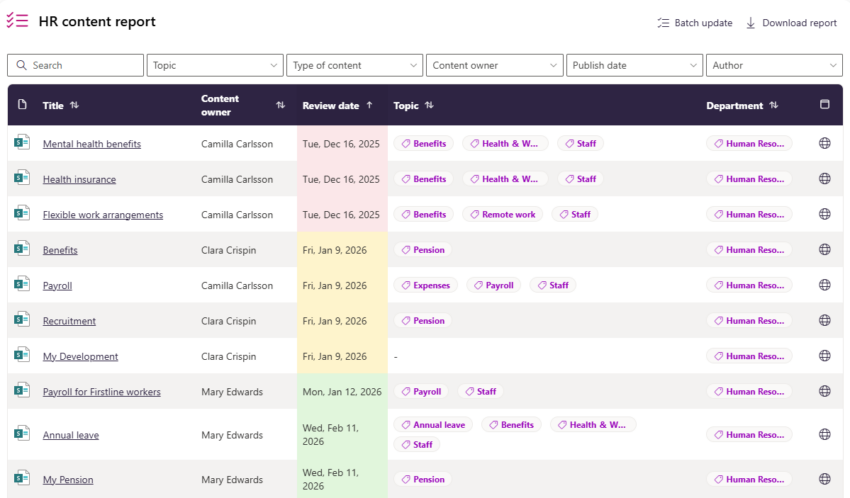This screenshot has width=850, height=498.
Task: Click the Batch update button
Action: click(x=695, y=23)
